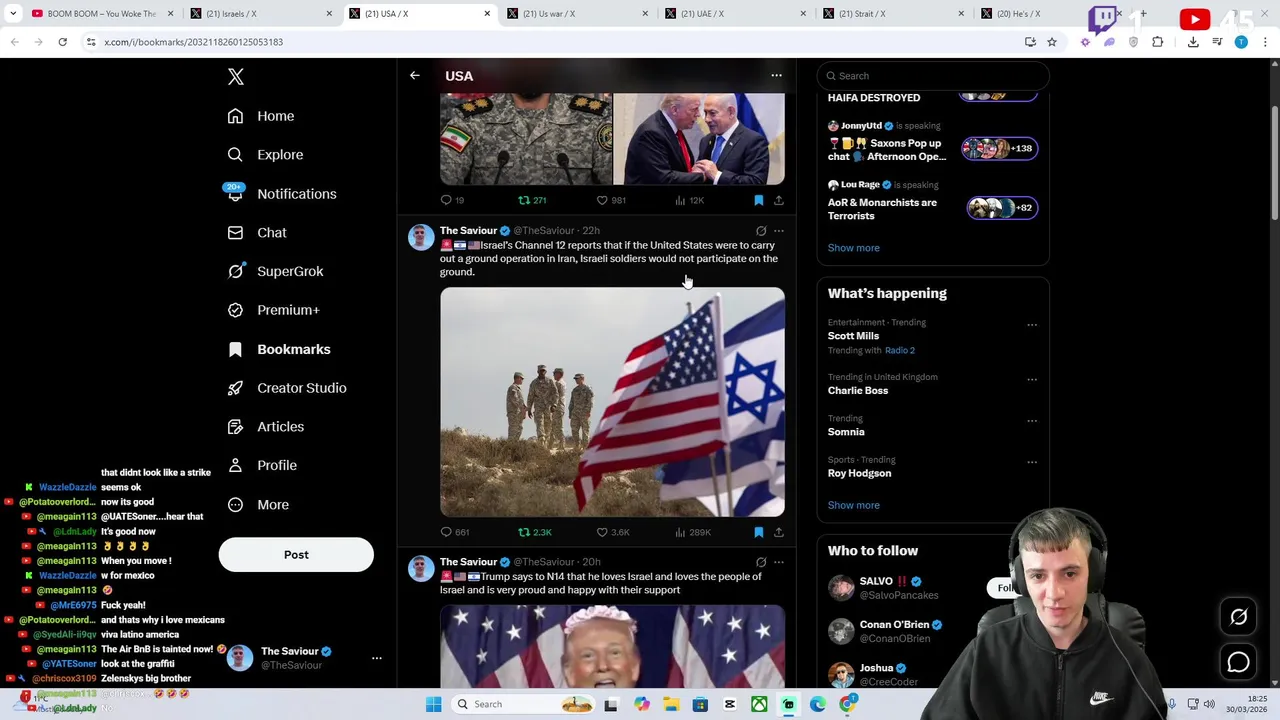The height and width of the screenshot is (720, 1280).
Task: Open the Scott Mills trend
Action: tap(853, 336)
